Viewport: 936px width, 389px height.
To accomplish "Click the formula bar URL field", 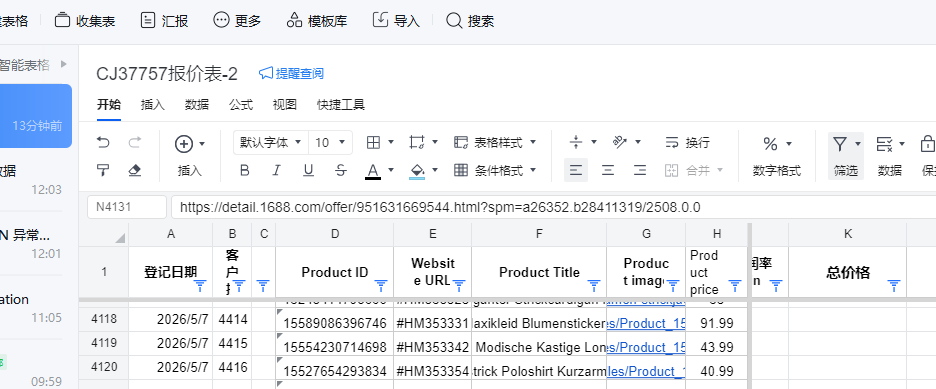I will point(553,207).
